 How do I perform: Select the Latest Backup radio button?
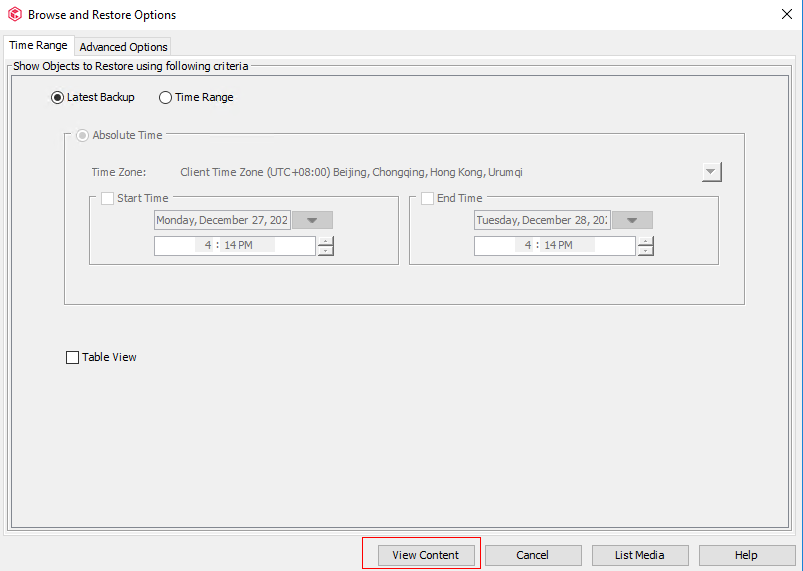(57, 98)
